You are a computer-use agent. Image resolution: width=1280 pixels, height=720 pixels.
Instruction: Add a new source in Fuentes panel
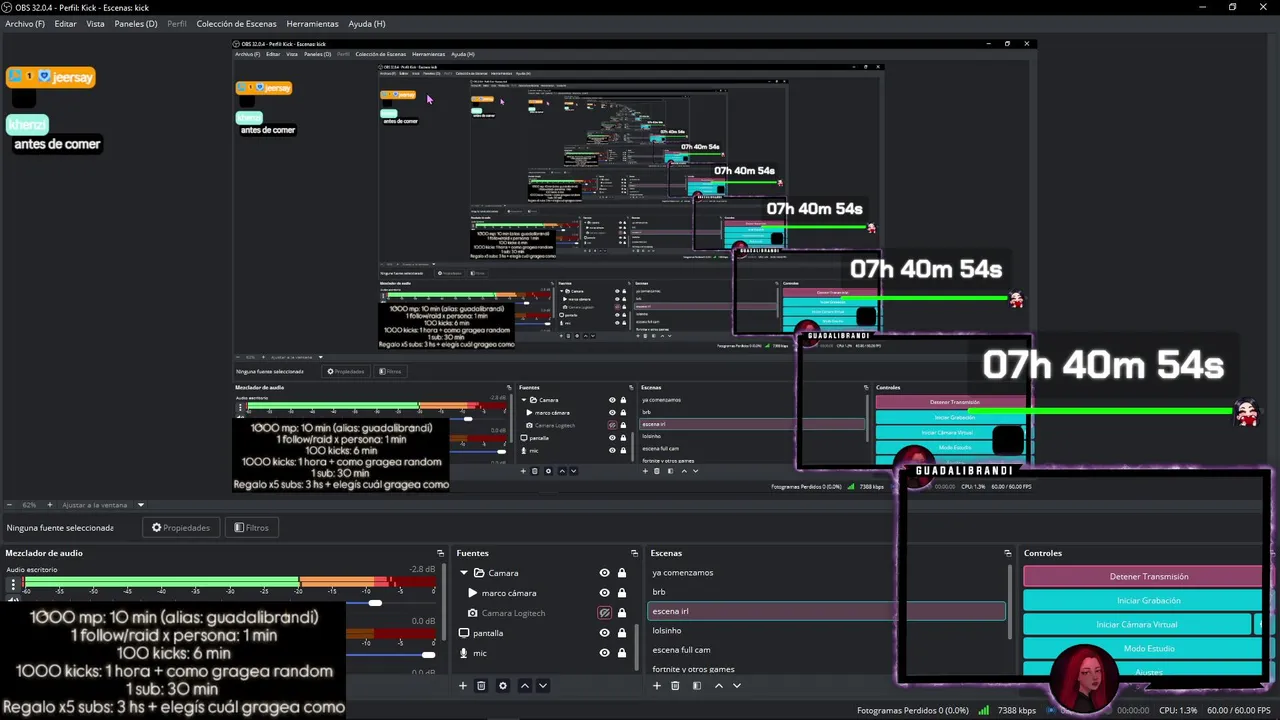point(462,686)
